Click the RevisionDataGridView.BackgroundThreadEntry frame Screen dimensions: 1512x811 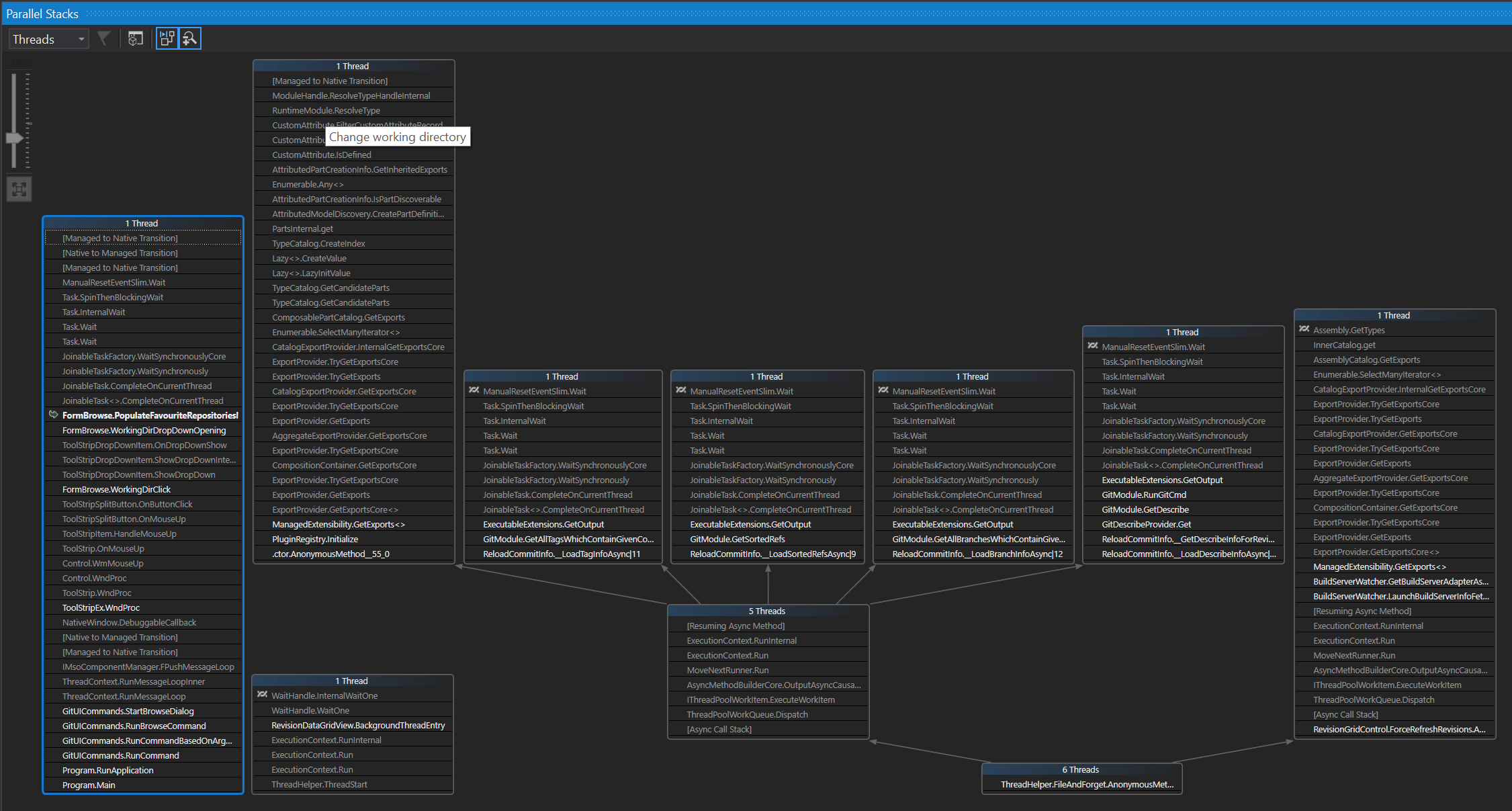click(358, 725)
